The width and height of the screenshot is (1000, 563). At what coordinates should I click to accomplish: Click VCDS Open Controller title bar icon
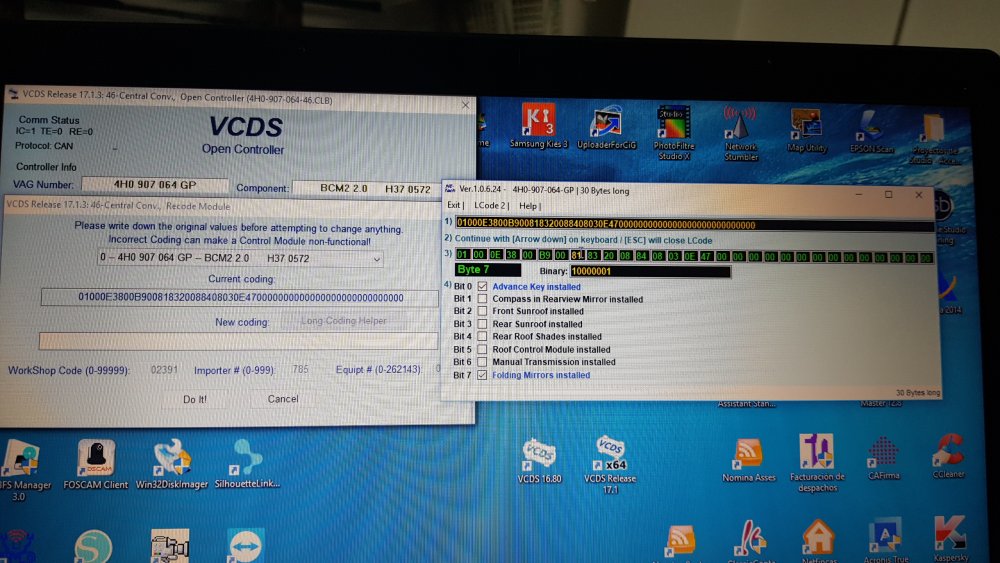click(13, 94)
